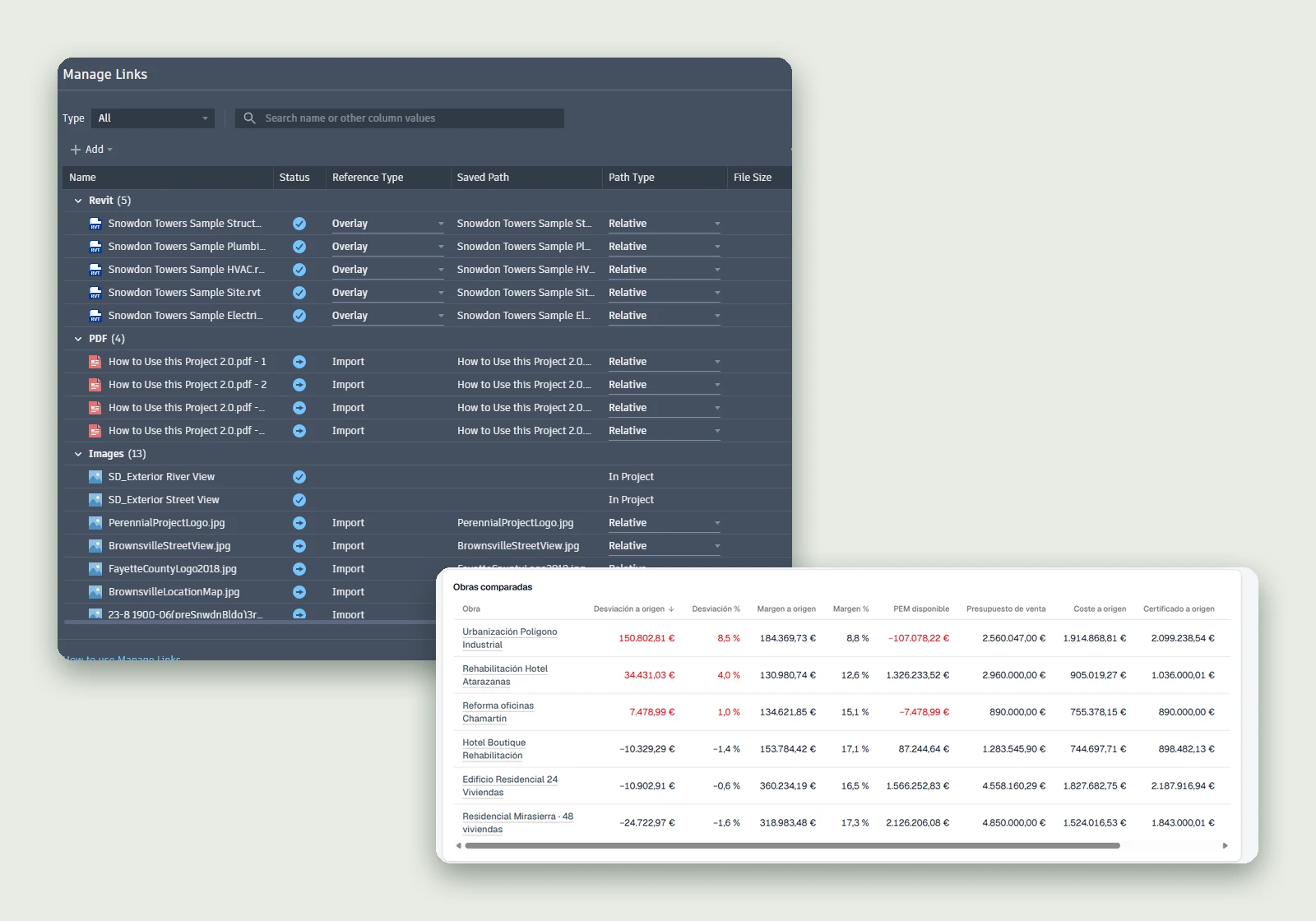The height and width of the screenshot is (921, 1316).
Task: Click the RVT icon for Snowdon Towers Sample Site.rvt
Action: pos(95,293)
